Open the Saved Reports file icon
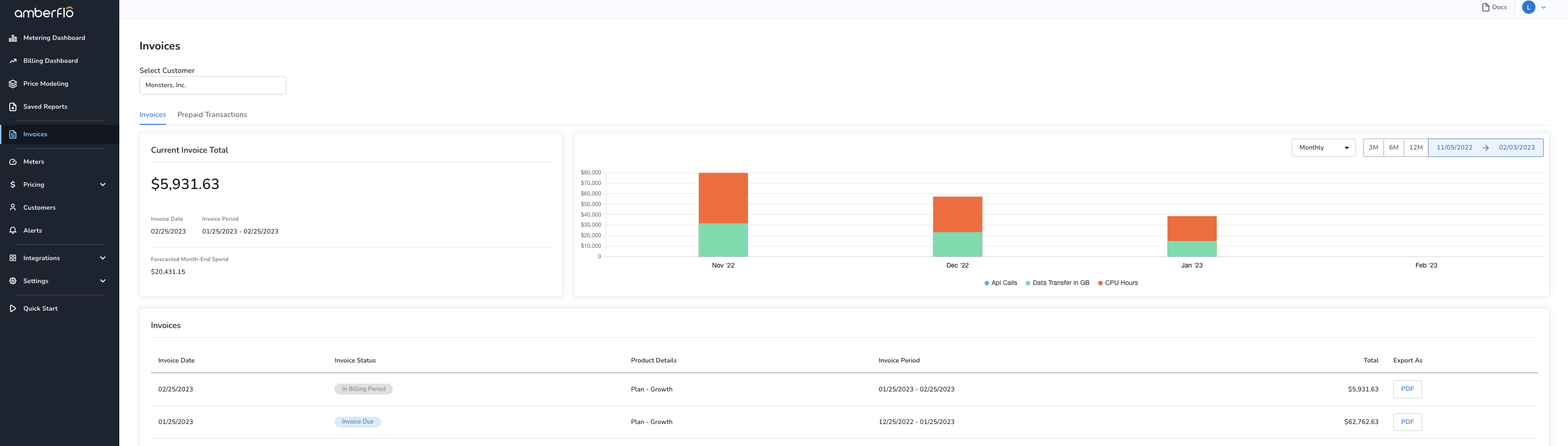 (13, 106)
